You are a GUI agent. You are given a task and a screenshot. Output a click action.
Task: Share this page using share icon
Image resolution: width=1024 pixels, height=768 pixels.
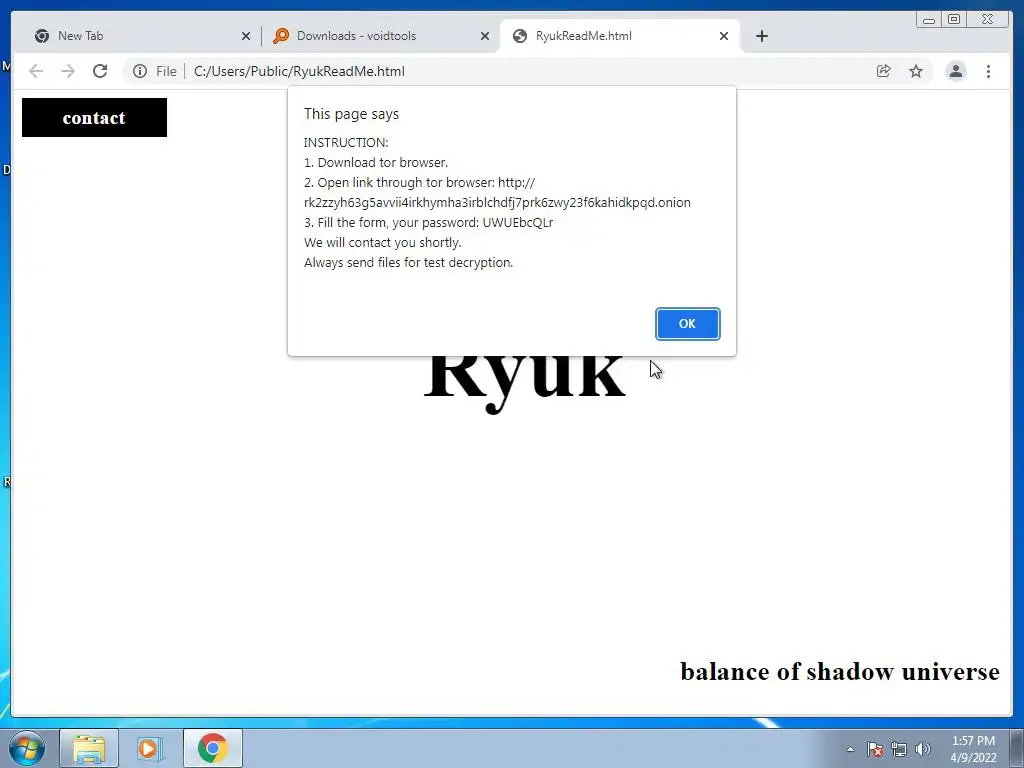pos(884,71)
